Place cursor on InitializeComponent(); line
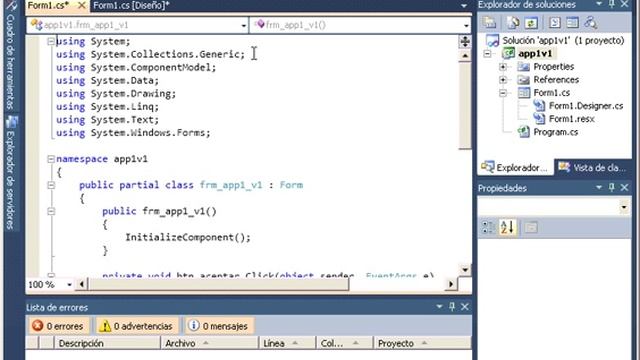Viewport: 640px width, 360px height. pyautogui.click(x=188, y=237)
